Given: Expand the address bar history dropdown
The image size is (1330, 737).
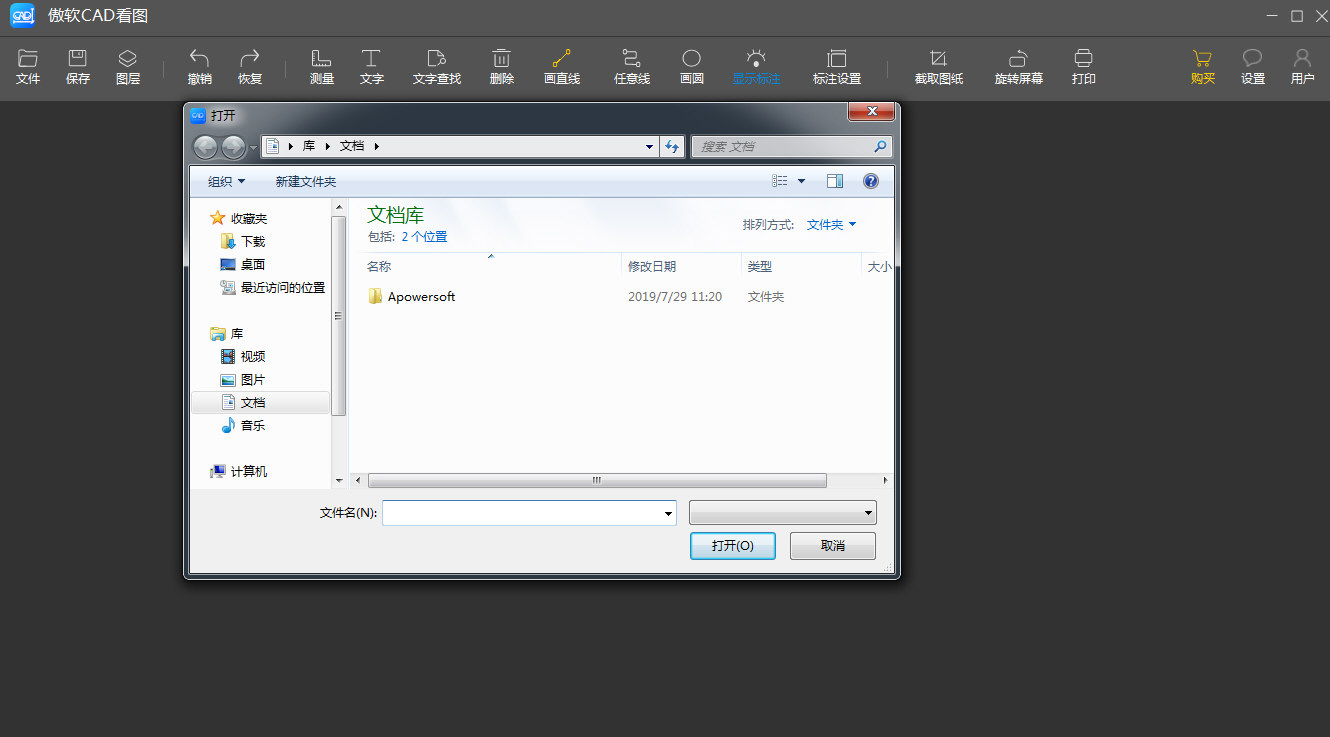Looking at the screenshot, I should [x=650, y=146].
